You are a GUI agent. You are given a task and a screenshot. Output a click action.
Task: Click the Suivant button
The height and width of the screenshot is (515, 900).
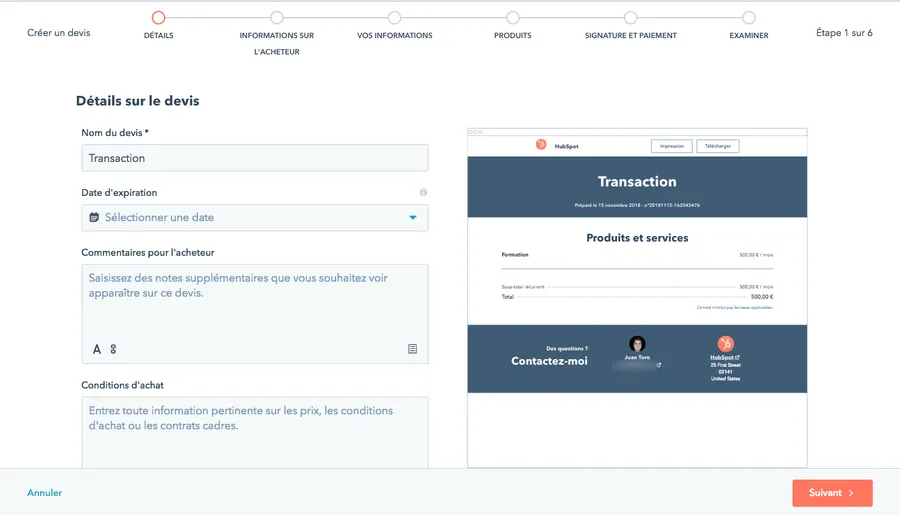[832, 493]
